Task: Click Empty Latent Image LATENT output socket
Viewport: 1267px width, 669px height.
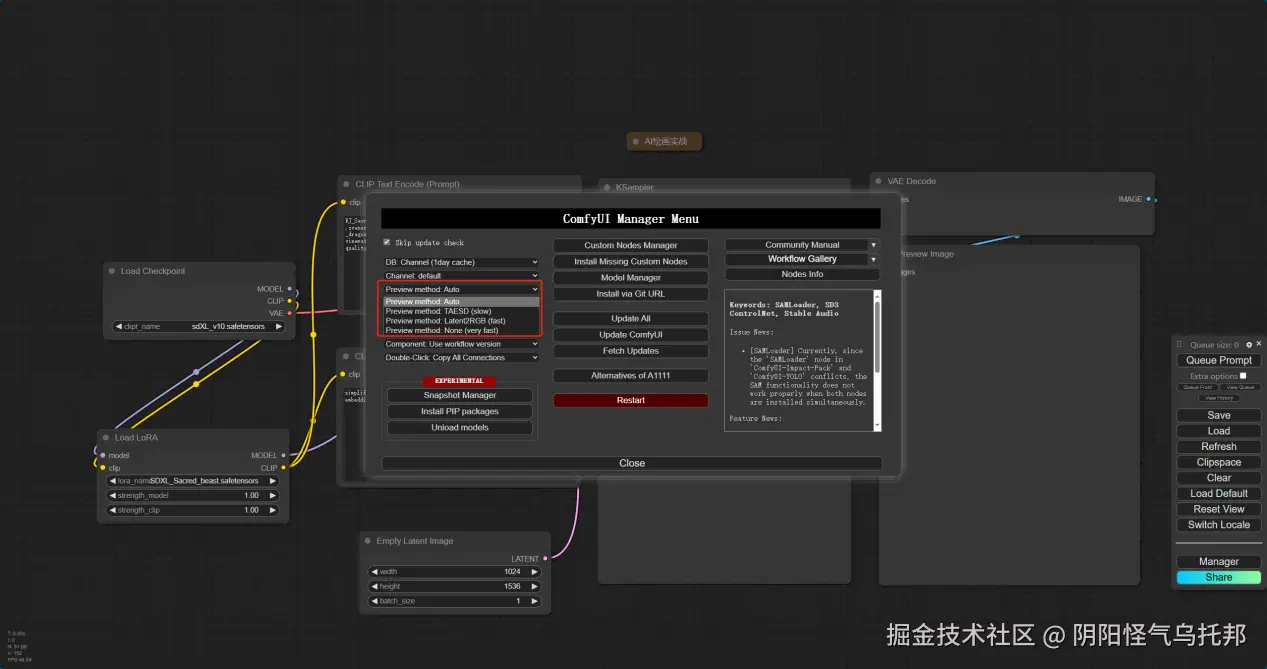Action: pyautogui.click(x=545, y=559)
